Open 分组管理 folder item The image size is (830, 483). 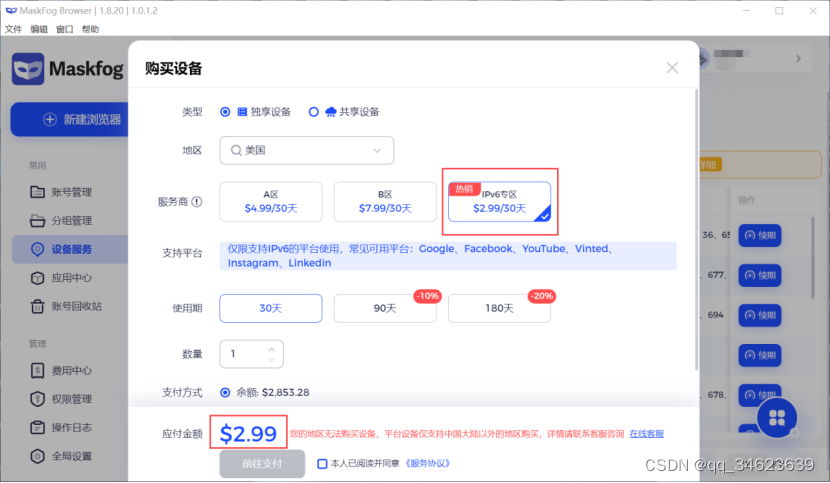coord(70,221)
